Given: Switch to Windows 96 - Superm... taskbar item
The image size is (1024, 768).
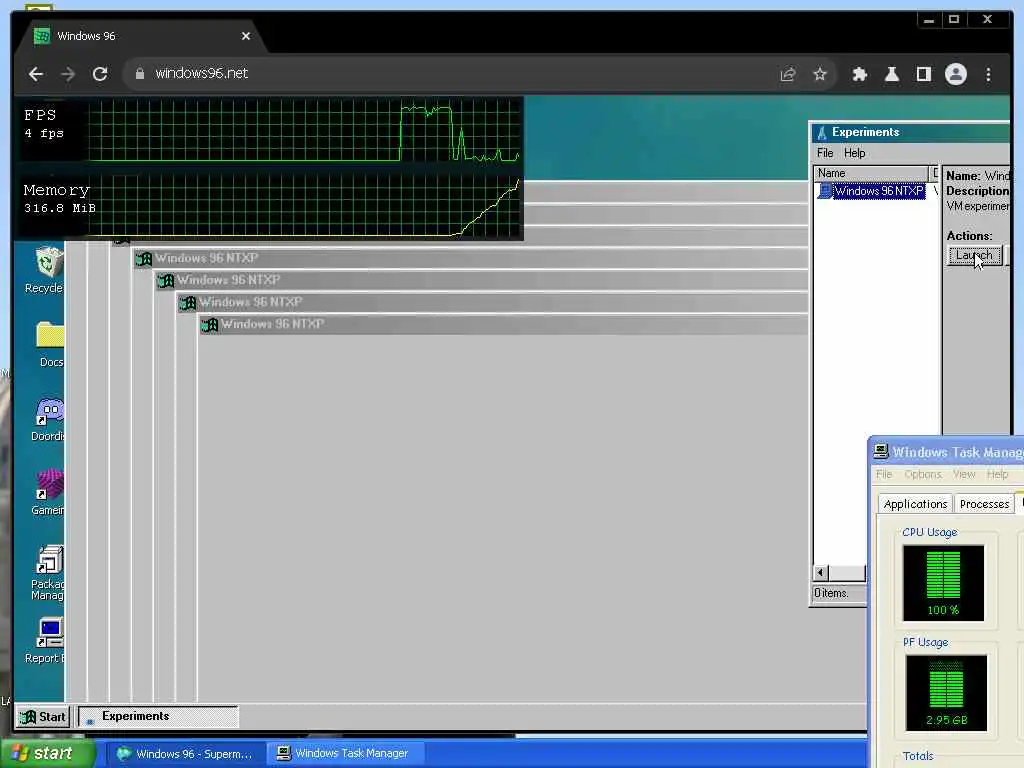Looking at the screenshot, I should click(185, 754).
